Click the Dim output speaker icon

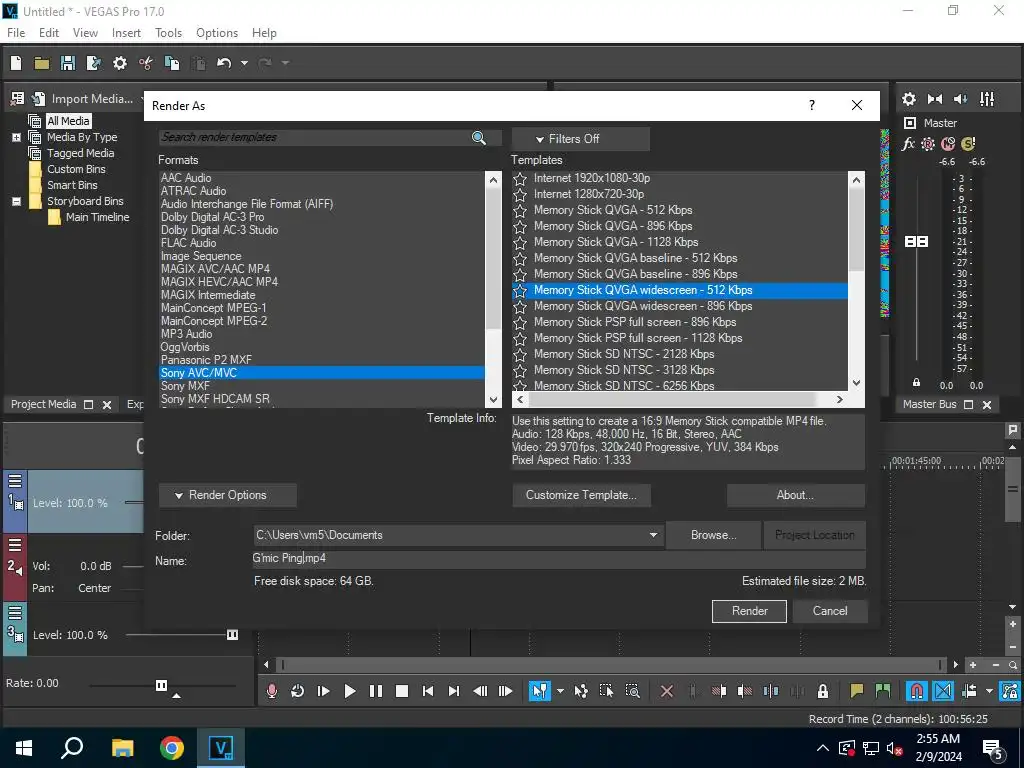coord(961,99)
